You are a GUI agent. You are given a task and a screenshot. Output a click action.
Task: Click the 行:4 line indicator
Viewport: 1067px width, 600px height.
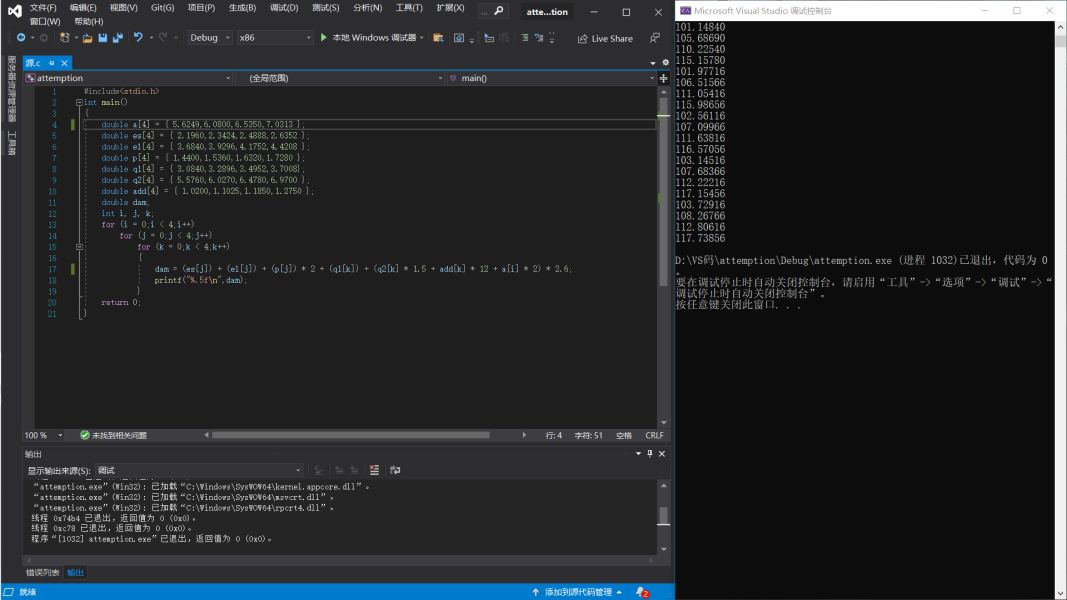tap(554, 435)
